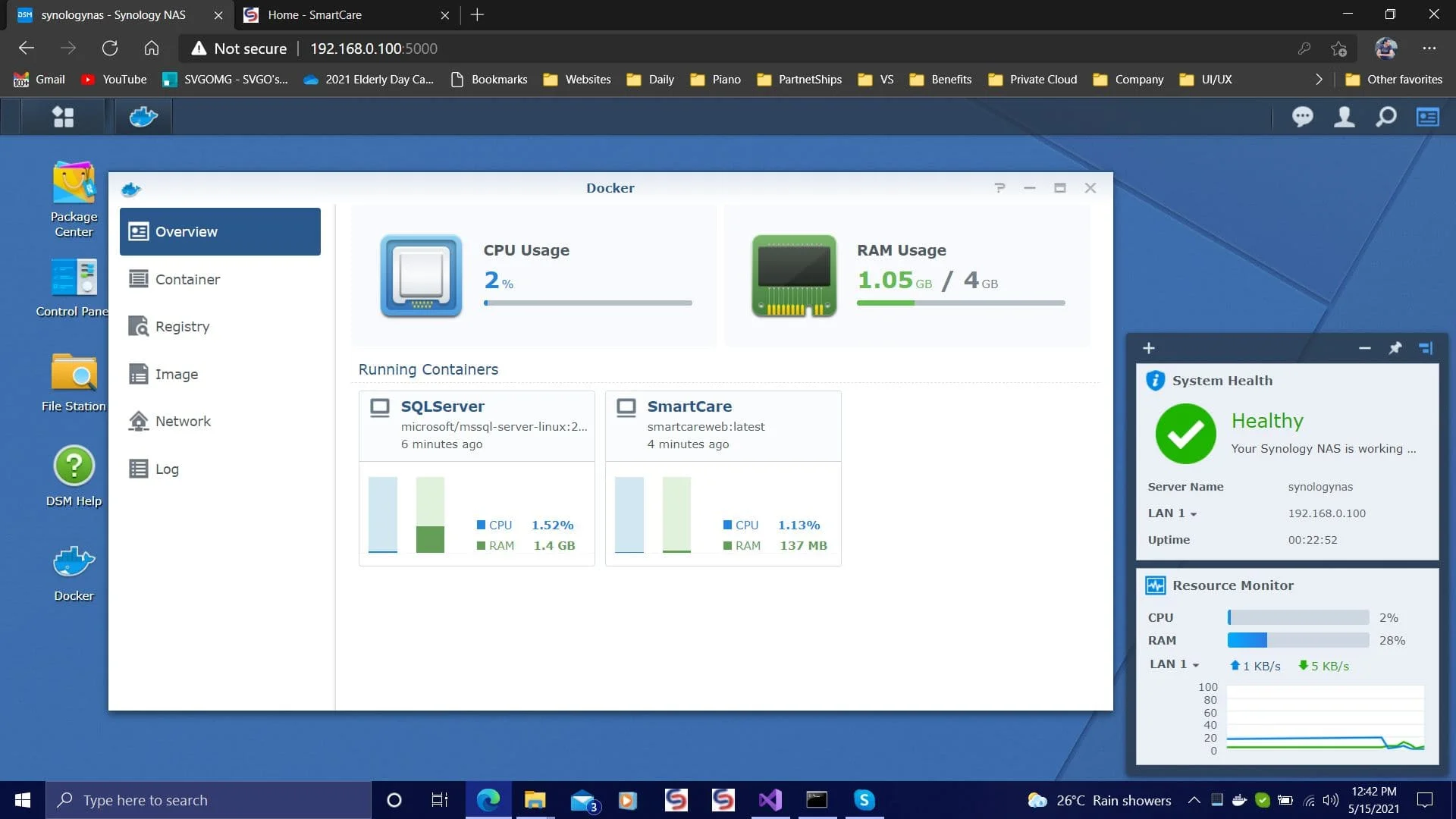Screen dimensions: 1456x819
Task: Refresh the browser page
Action: pyautogui.click(x=110, y=48)
